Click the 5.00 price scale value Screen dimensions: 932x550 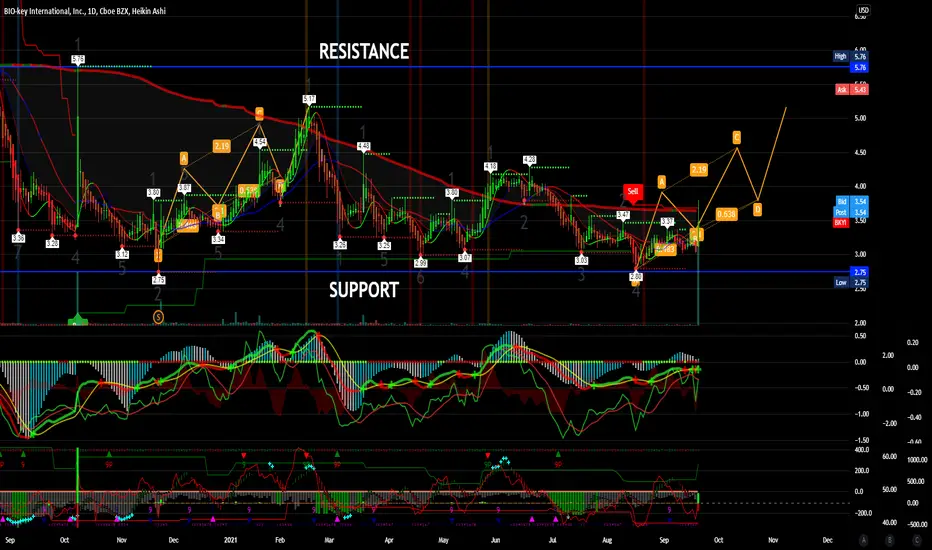(x=860, y=118)
